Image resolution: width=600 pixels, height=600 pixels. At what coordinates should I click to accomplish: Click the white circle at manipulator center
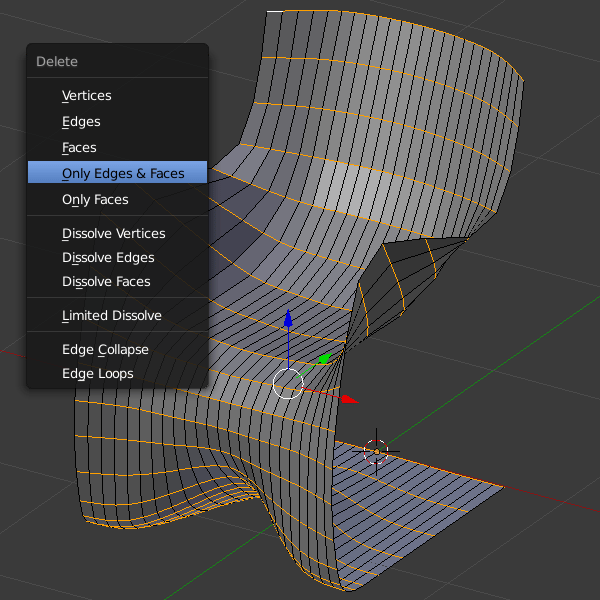click(288, 382)
